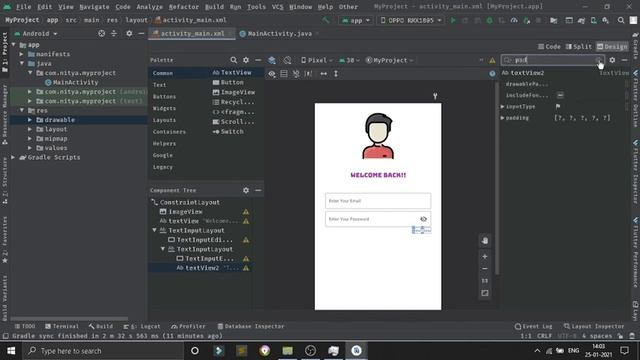Open the MyProject theme dropdown
Image resolution: width=640 pixels, height=360 pixels.
point(390,60)
